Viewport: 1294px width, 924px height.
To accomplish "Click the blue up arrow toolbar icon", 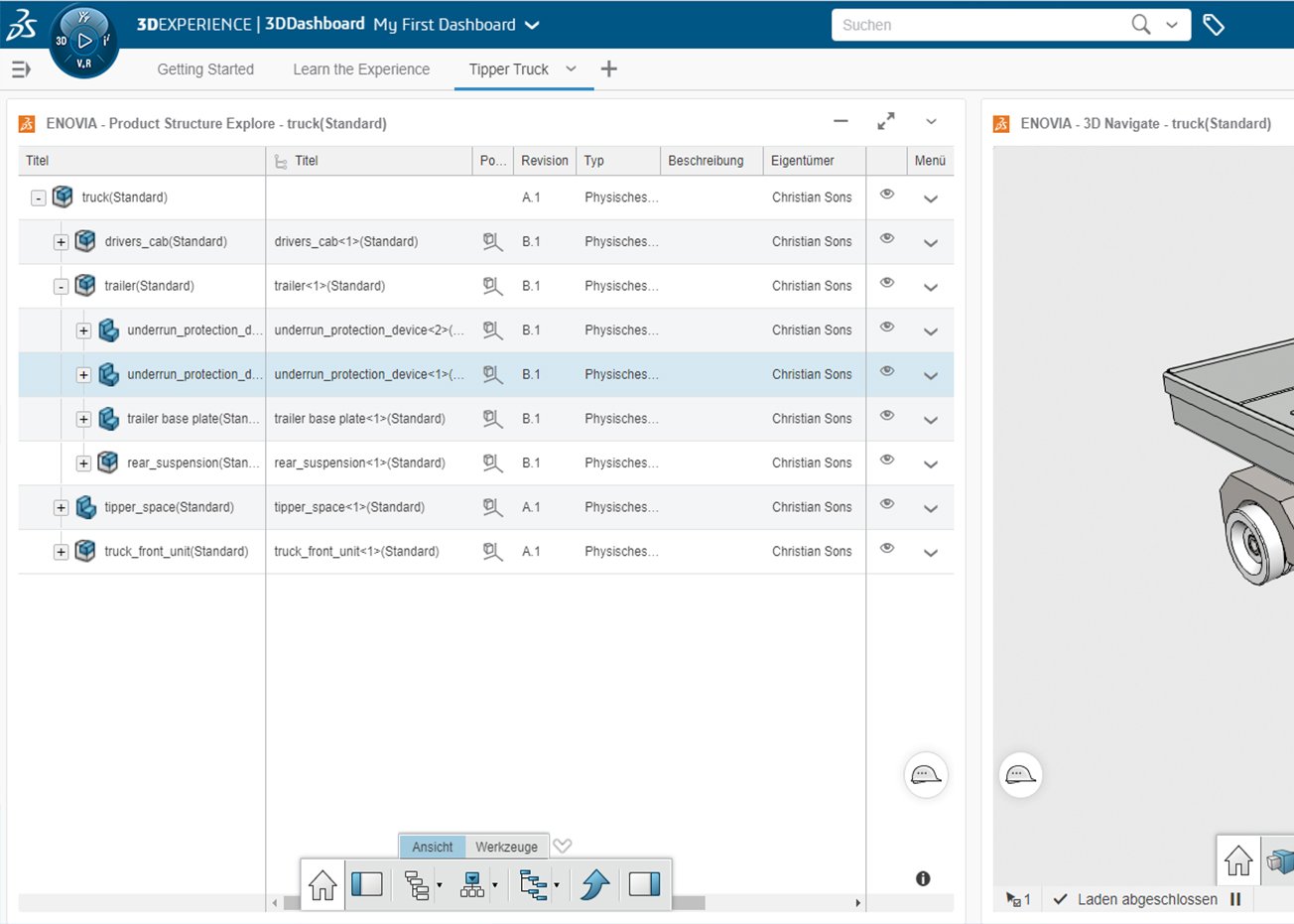I will point(595,883).
